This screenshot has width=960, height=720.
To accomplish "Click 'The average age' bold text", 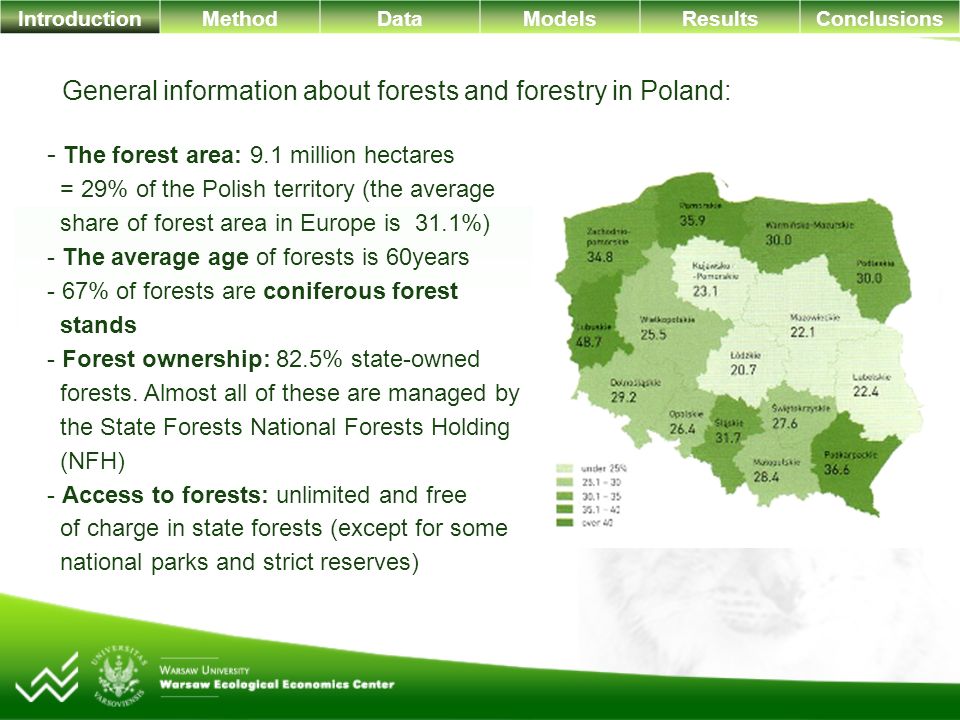I will [156, 258].
